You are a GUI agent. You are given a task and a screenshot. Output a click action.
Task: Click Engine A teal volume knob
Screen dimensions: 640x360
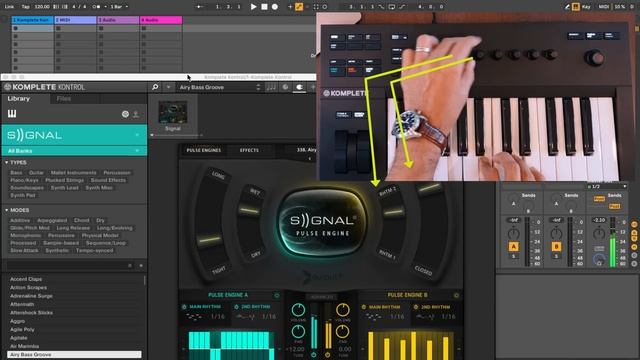[x=298, y=310]
